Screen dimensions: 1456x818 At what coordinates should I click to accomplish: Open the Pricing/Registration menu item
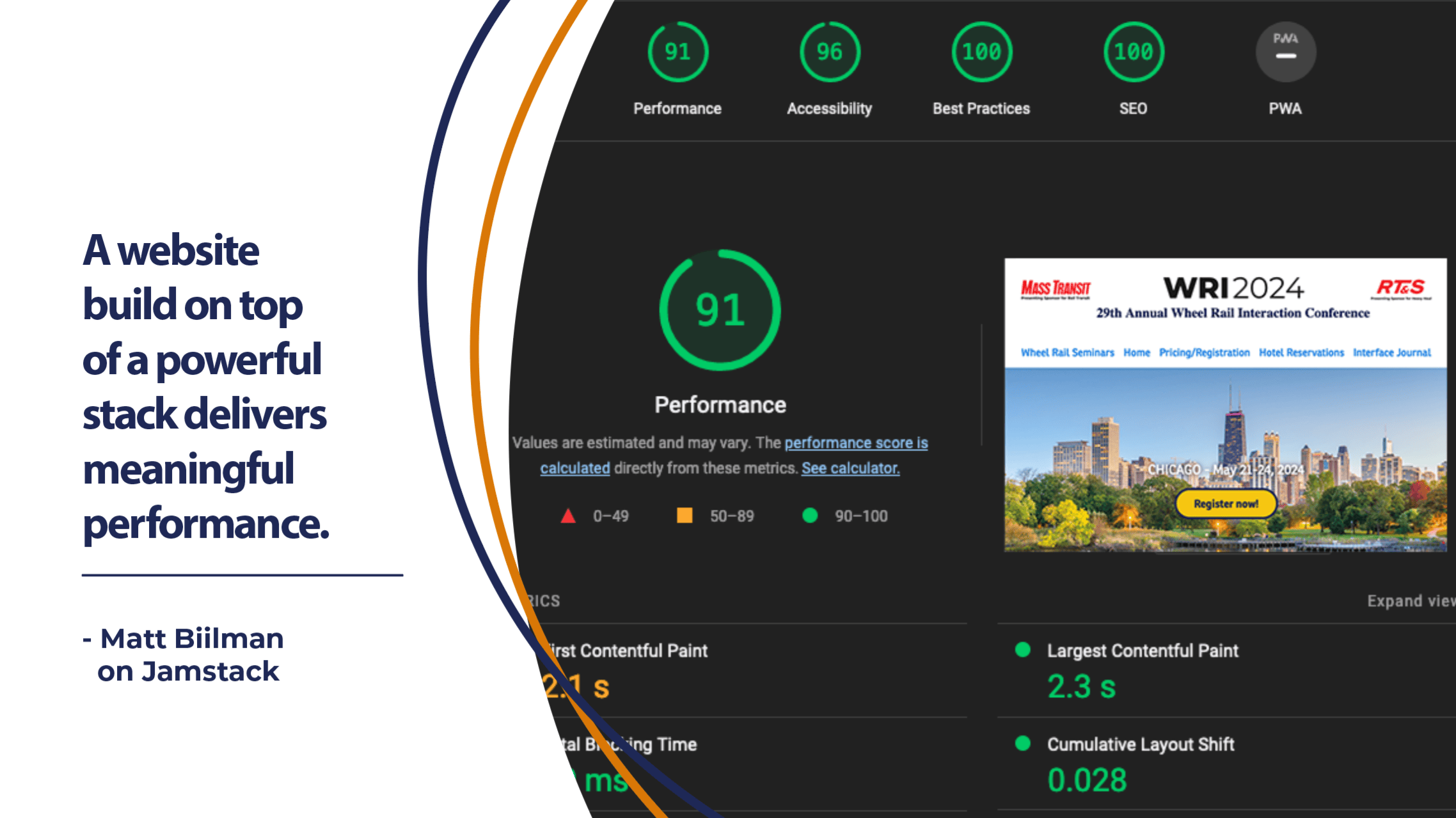click(1203, 352)
